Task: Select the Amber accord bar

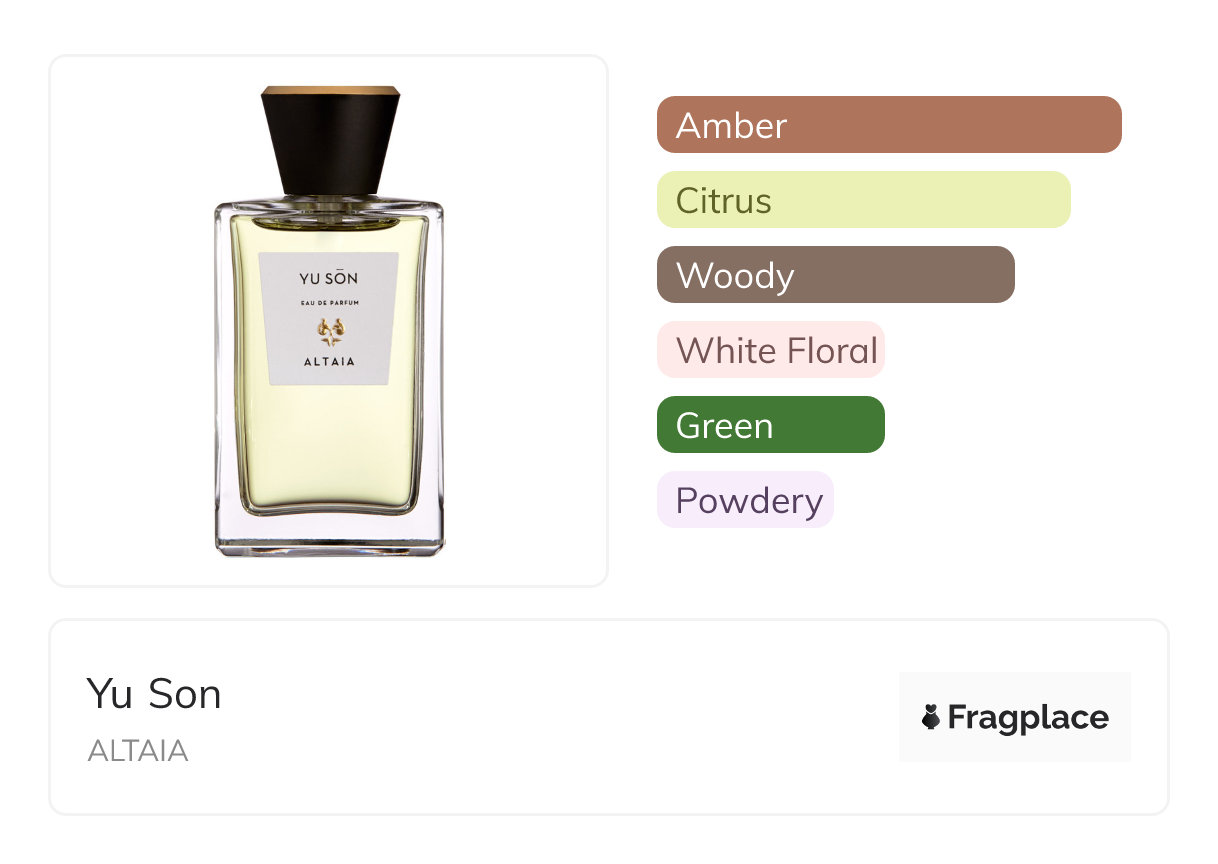Action: 889,125
